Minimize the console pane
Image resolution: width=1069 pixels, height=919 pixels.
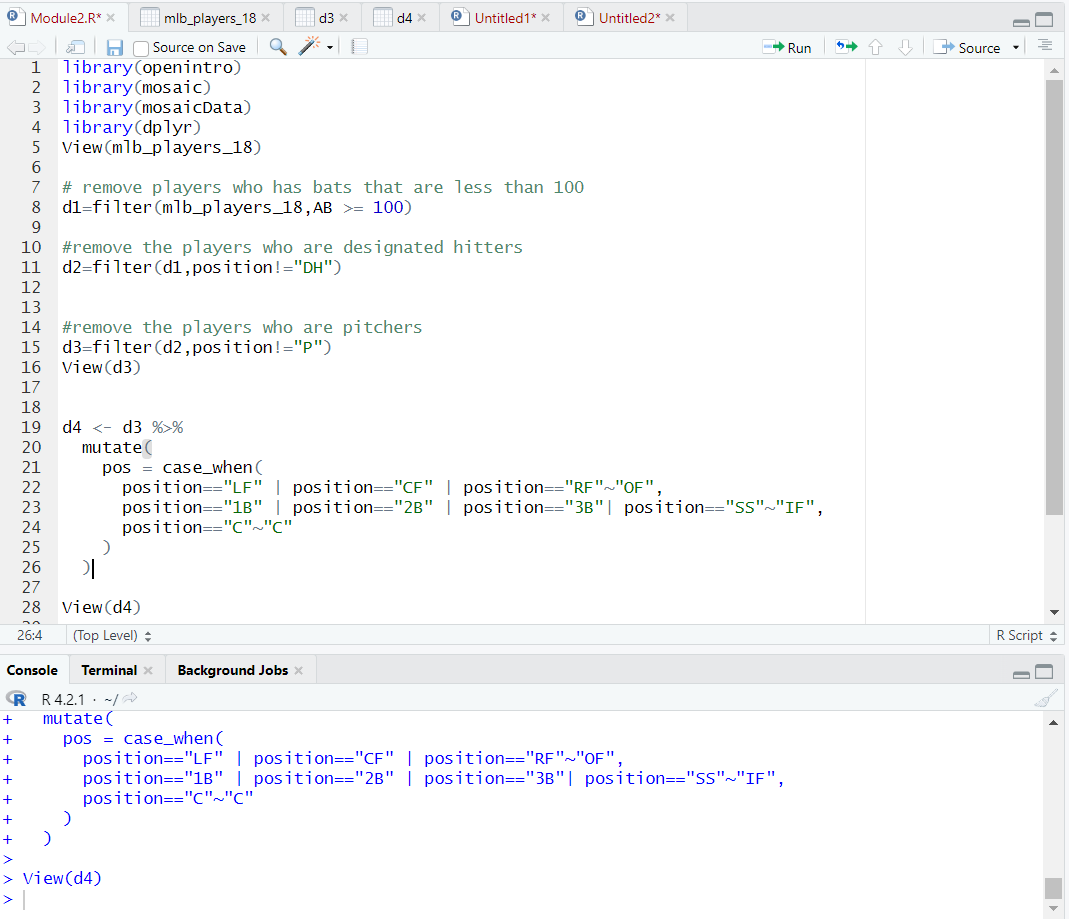1021,674
